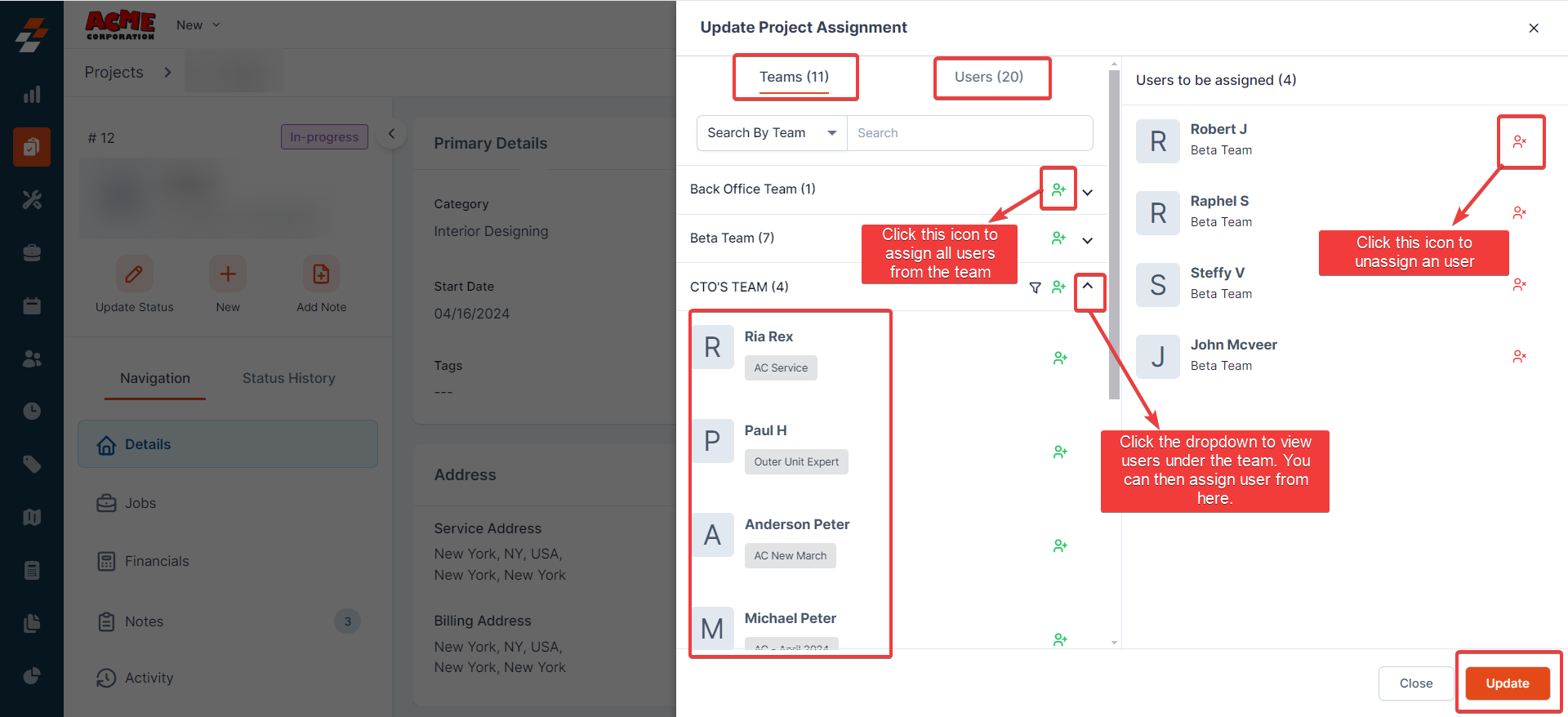The height and width of the screenshot is (717, 1568).
Task: Click the team Search input field
Action: [x=969, y=133]
